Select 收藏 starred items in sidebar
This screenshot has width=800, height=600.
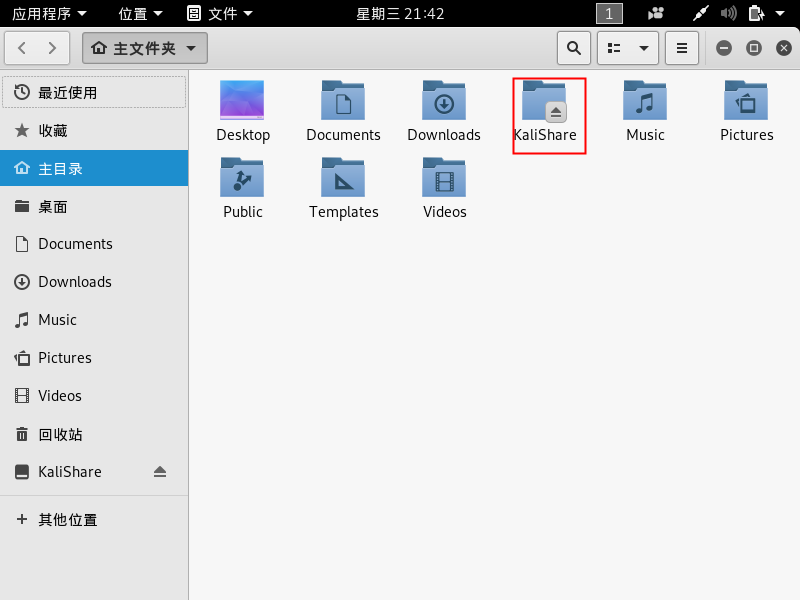click(94, 131)
